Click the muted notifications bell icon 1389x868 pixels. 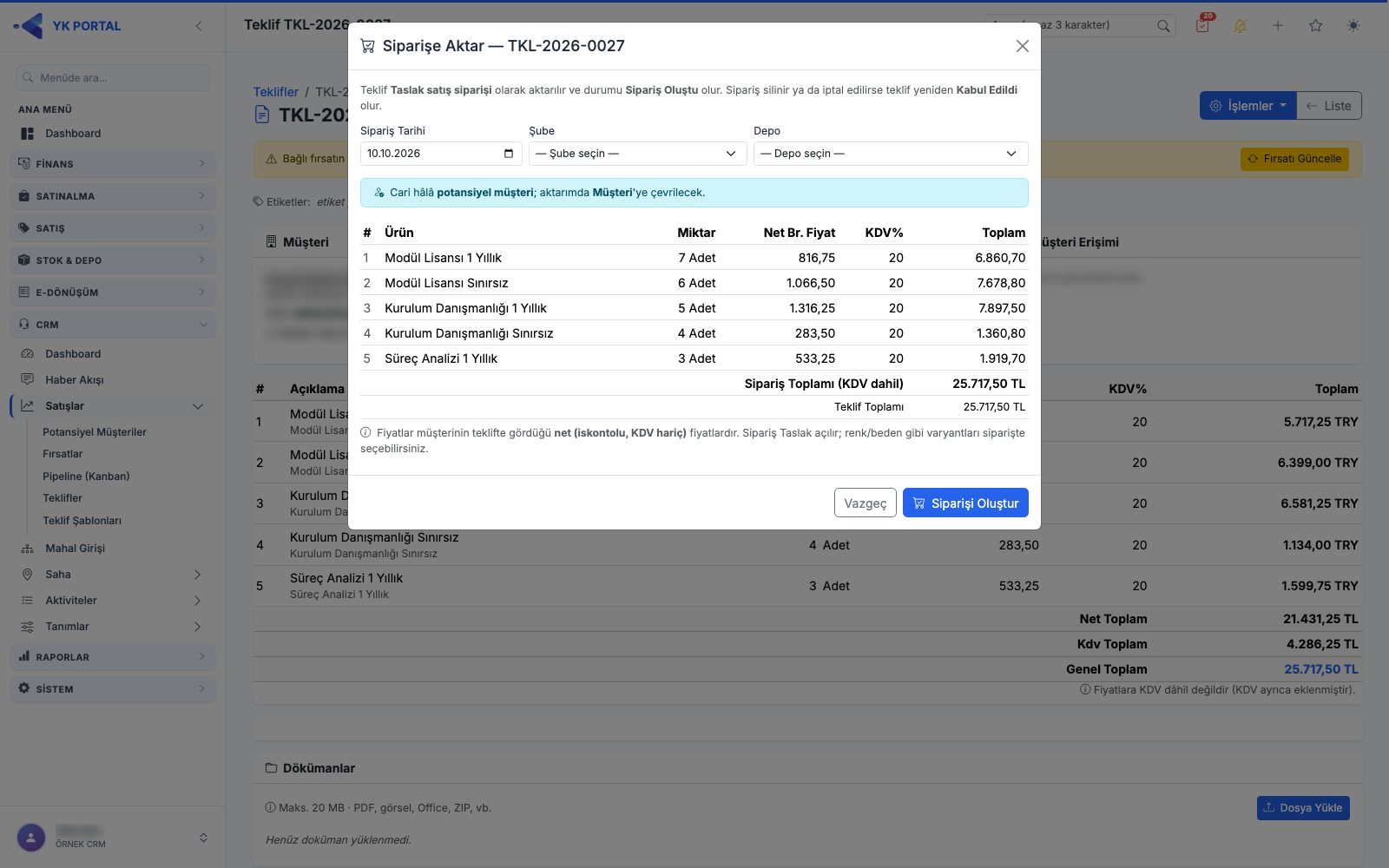[x=1240, y=26]
